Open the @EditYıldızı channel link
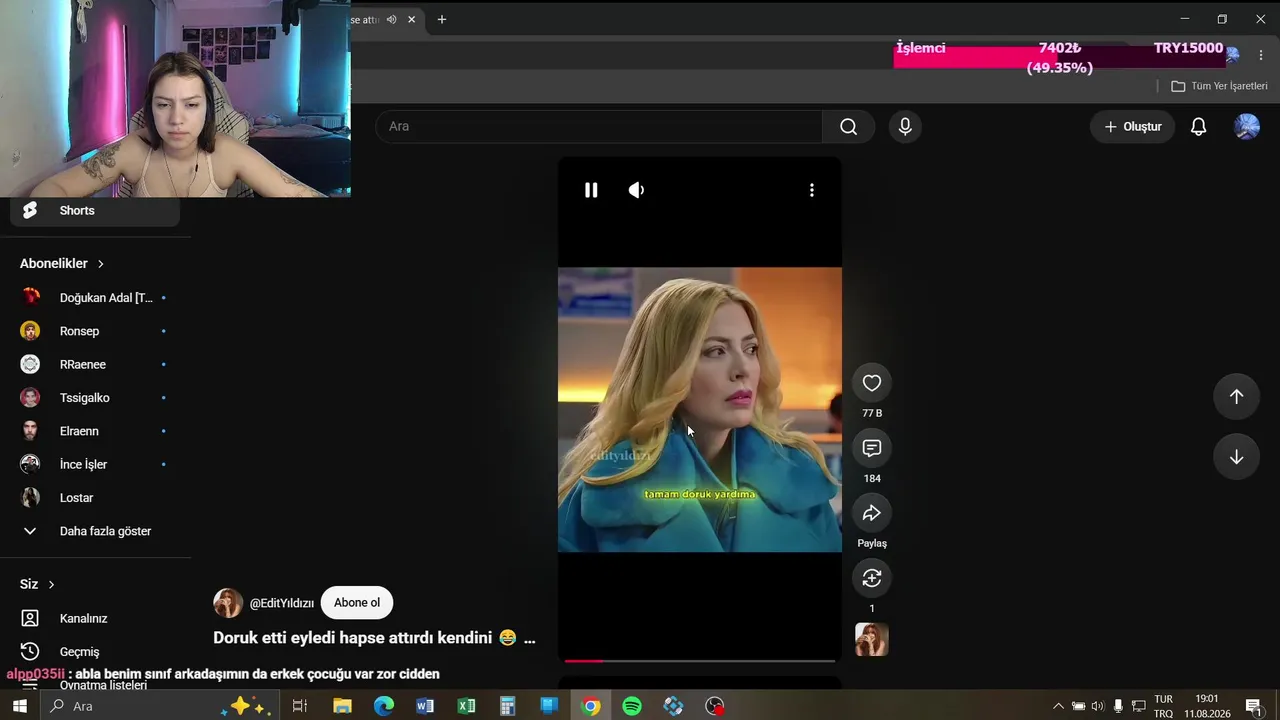Image resolution: width=1280 pixels, height=720 pixels. (282, 603)
